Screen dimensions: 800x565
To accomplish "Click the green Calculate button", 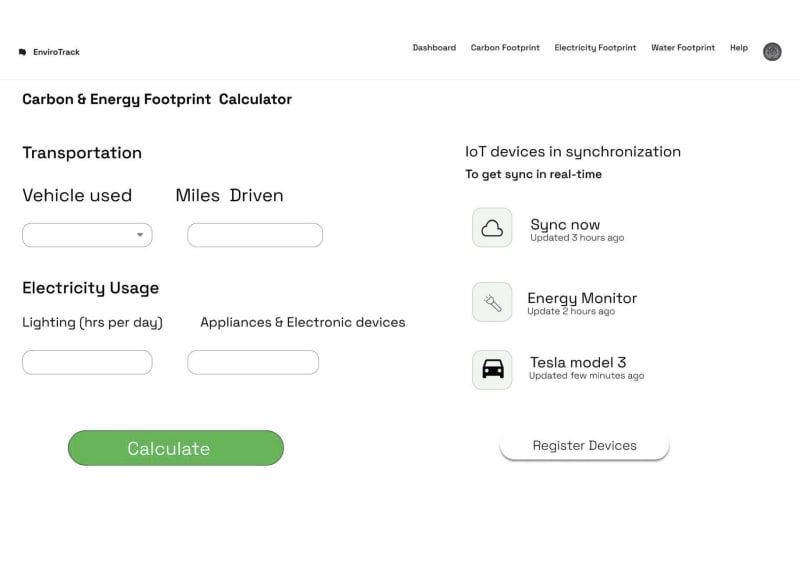I will pyautogui.click(x=176, y=448).
